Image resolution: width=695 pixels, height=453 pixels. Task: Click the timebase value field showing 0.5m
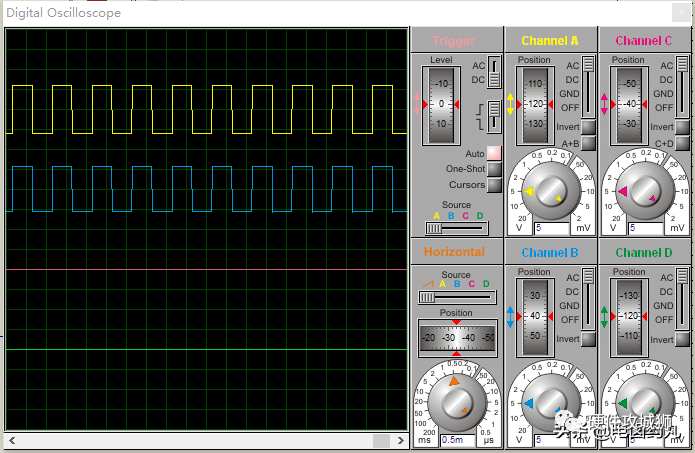[458, 440]
